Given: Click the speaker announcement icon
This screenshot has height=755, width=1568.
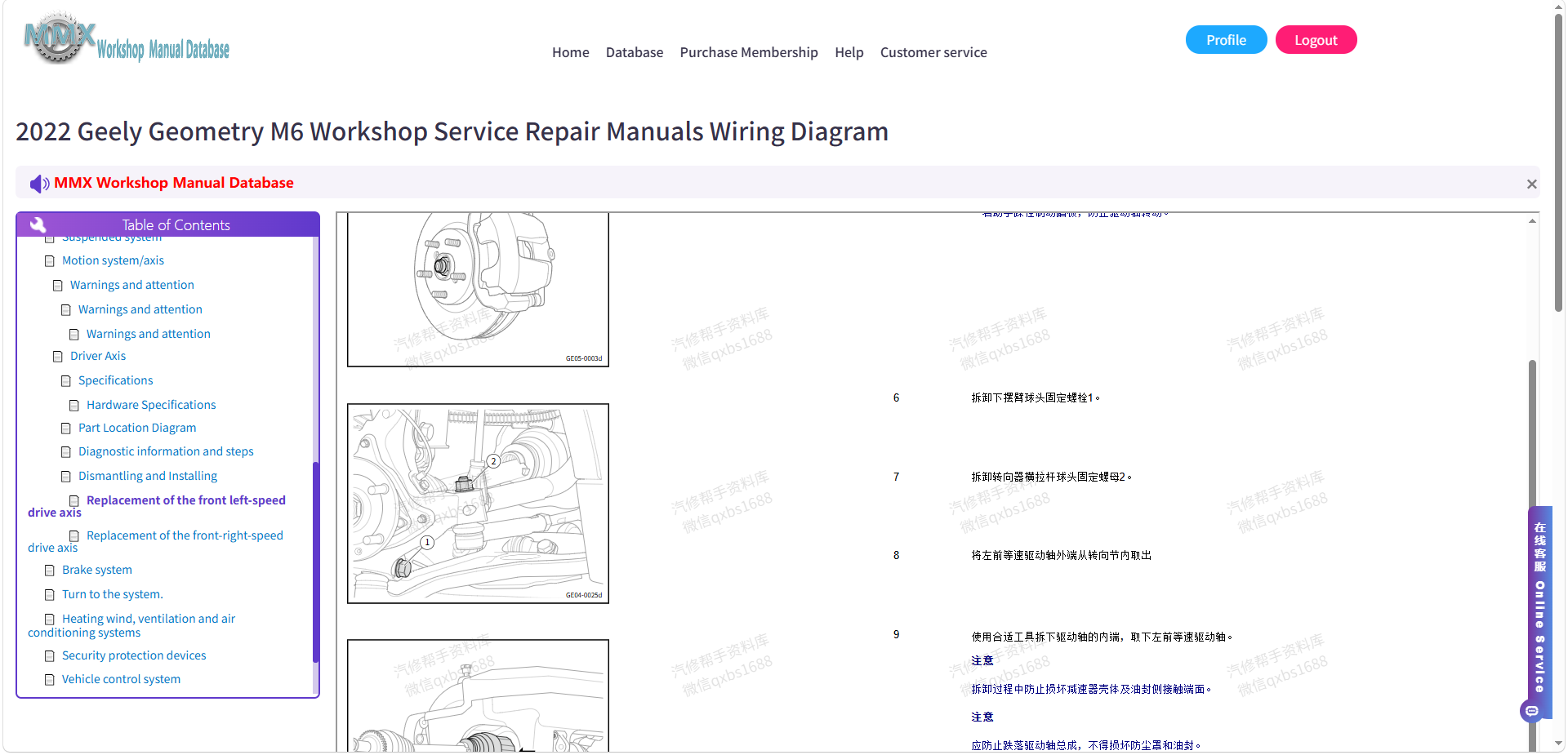Looking at the screenshot, I should 39,184.
